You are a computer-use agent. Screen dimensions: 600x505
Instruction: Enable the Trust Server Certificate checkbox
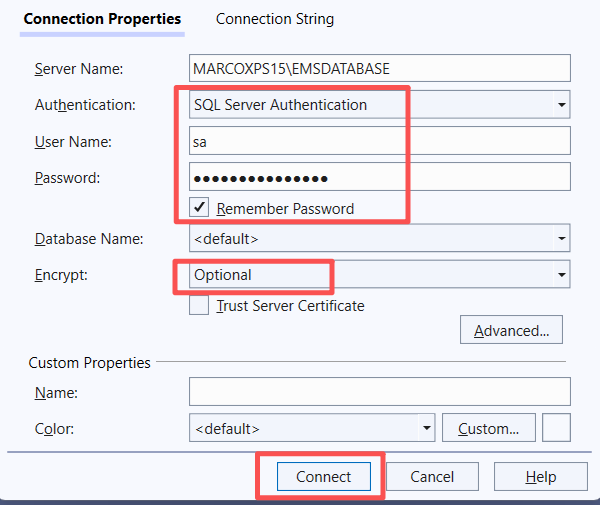(200, 306)
